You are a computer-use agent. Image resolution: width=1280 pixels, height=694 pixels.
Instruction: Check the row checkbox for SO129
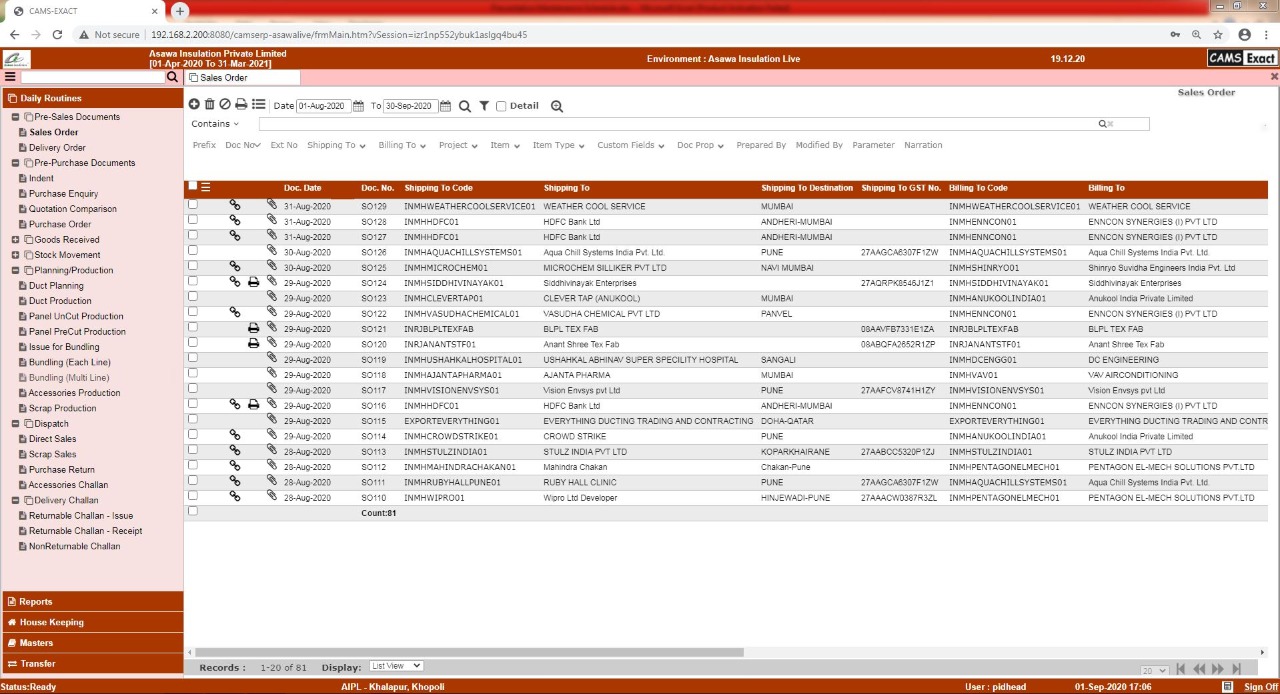(193, 205)
